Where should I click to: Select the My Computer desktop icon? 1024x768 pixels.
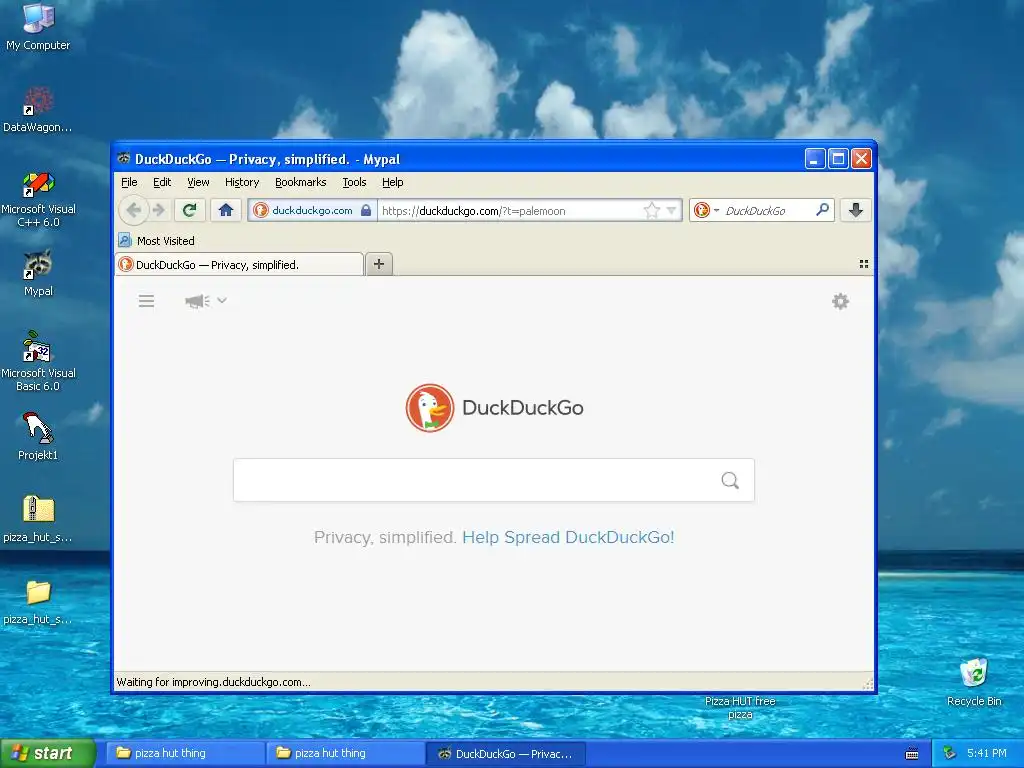pyautogui.click(x=38, y=27)
